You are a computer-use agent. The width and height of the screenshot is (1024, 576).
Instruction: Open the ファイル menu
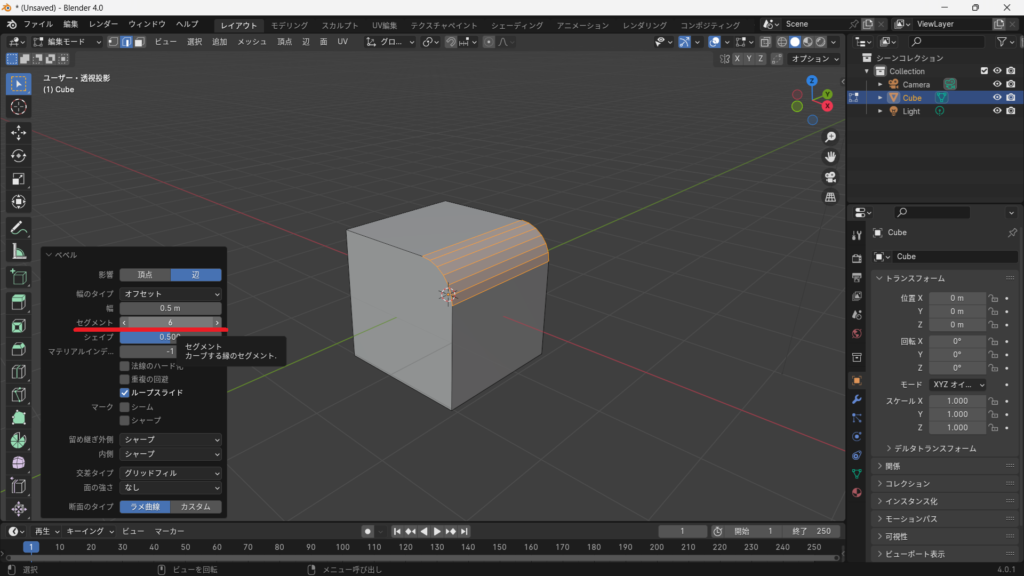coord(38,24)
